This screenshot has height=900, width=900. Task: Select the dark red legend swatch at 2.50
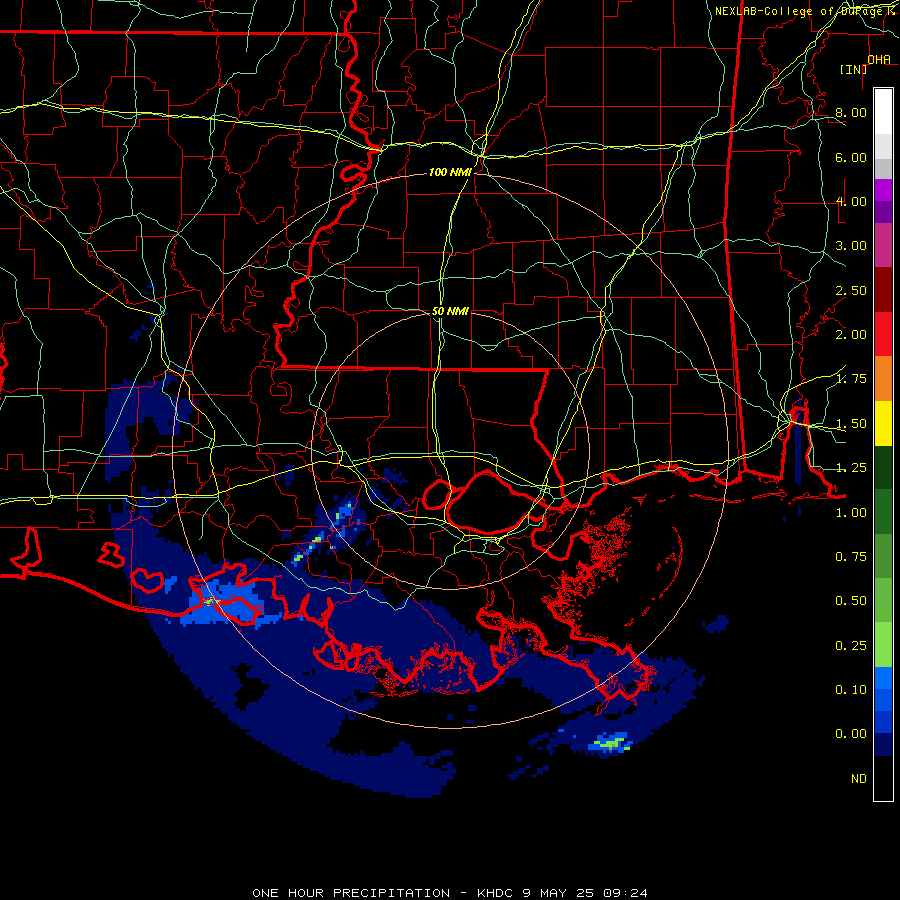[x=883, y=290]
